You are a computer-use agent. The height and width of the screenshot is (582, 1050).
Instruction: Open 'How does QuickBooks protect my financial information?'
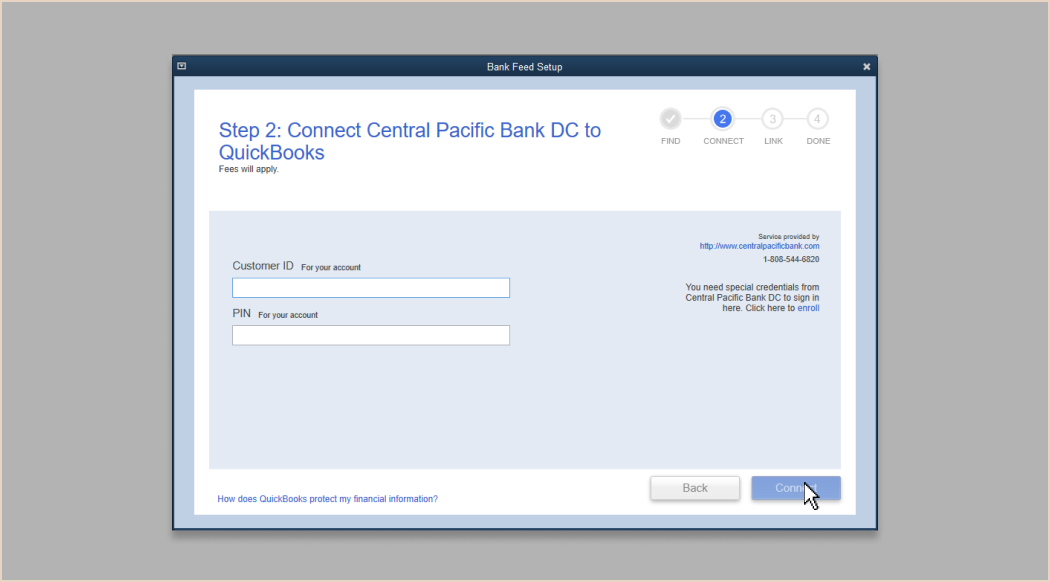327,499
